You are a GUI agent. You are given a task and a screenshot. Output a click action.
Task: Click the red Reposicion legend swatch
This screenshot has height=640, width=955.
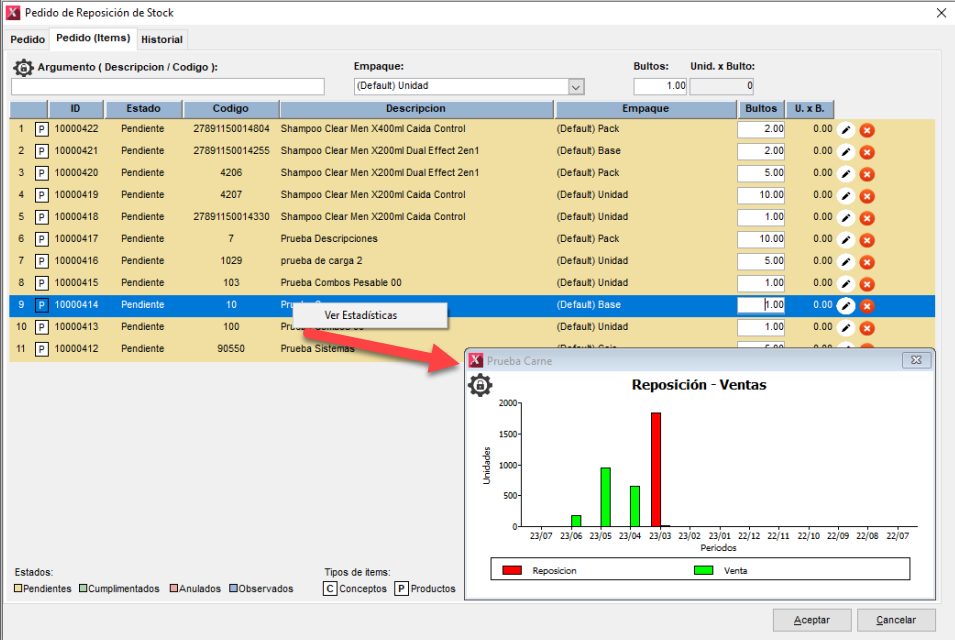pos(512,570)
